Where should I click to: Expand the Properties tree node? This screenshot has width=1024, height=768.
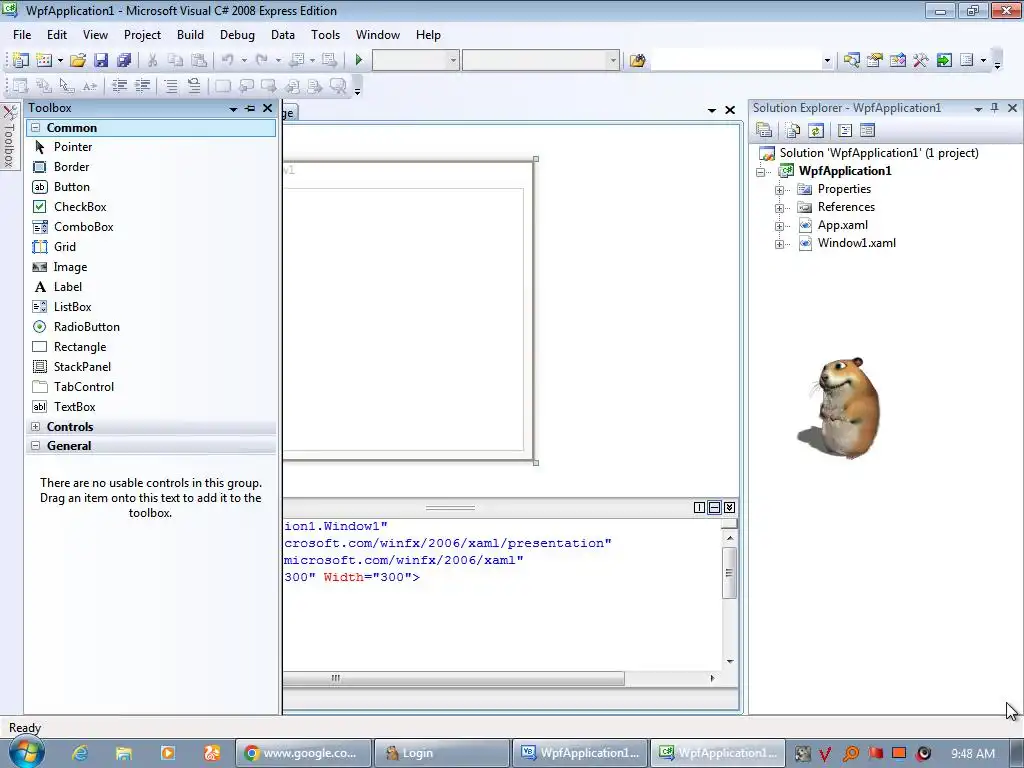[779, 190]
